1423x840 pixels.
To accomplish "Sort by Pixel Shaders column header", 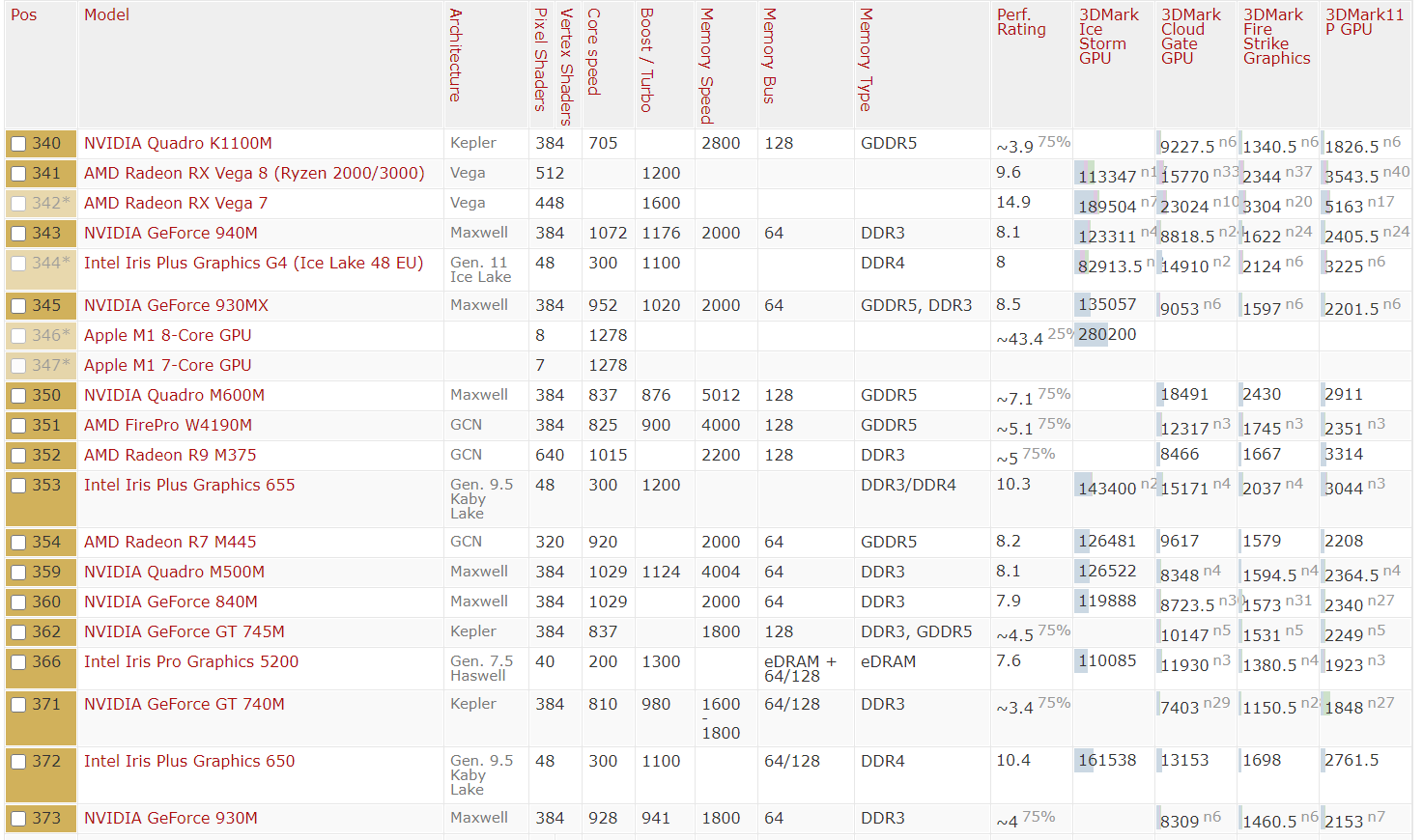I will pos(540,60).
